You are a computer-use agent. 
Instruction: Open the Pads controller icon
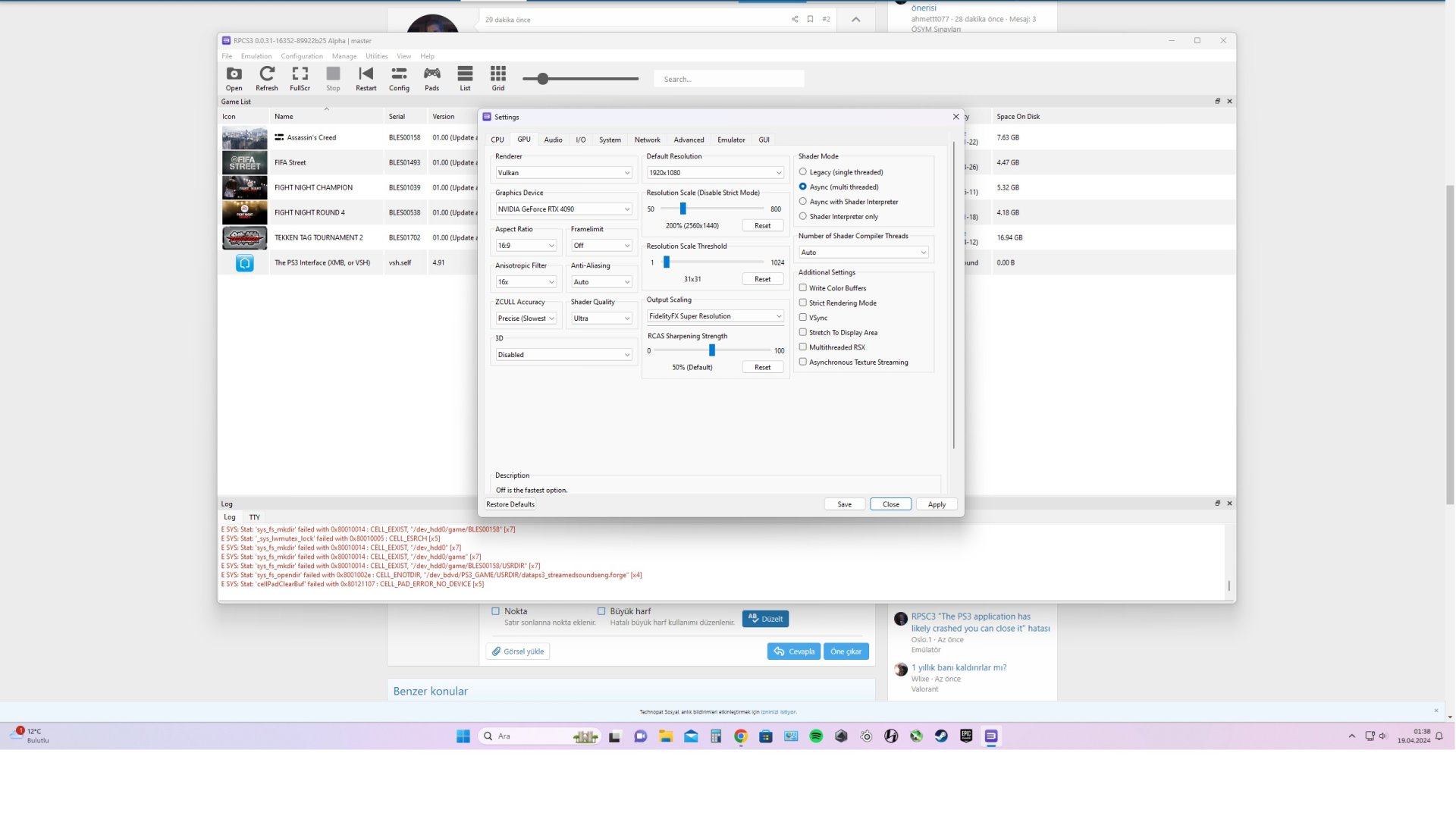[431, 78]
